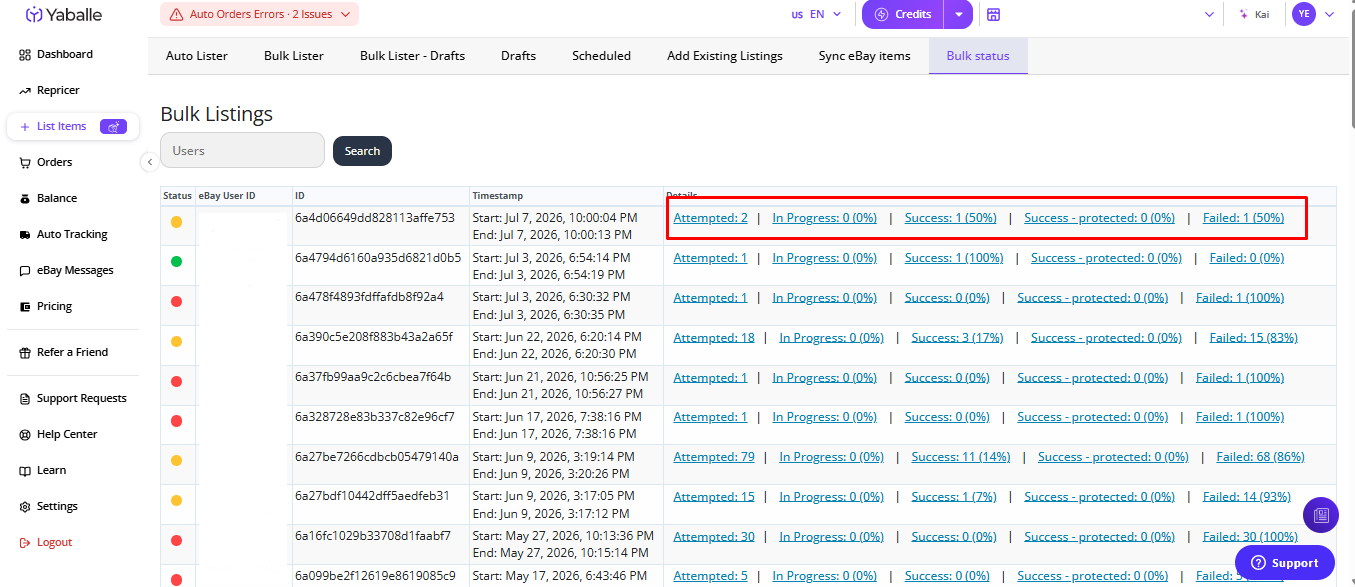Switch to the Auto Lister tab
Screen dimensions: 1355x587
point(197,56)
